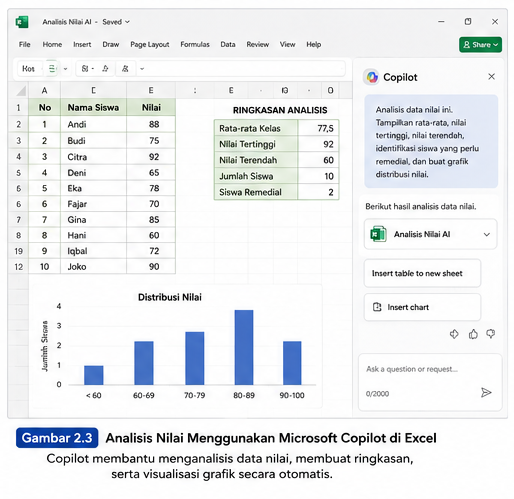This screenshot has height=499, width=514.
Task: Close the Excel window
Action: point(495,22)
